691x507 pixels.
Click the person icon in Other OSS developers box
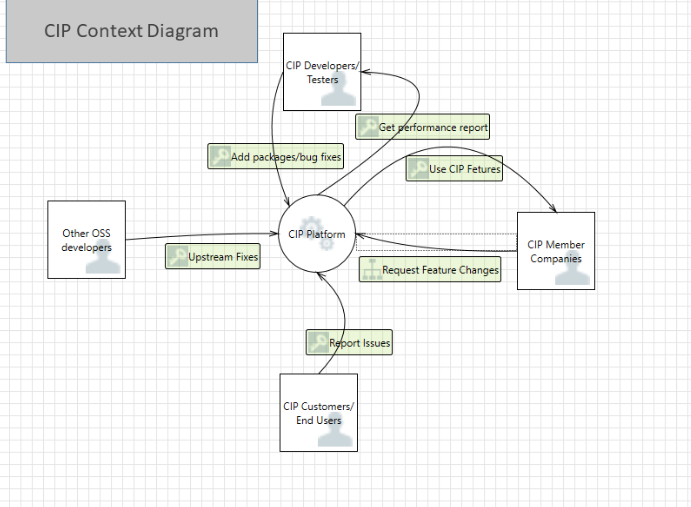pyautogui.click(x=103, y=257)
